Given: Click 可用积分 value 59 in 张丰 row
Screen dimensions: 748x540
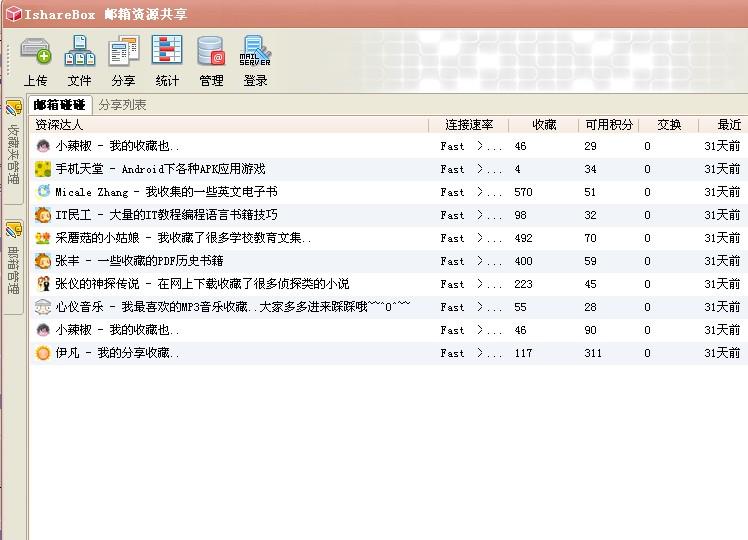Looking at the screenshot, I should pyautogui.click(x=590, y=261).
